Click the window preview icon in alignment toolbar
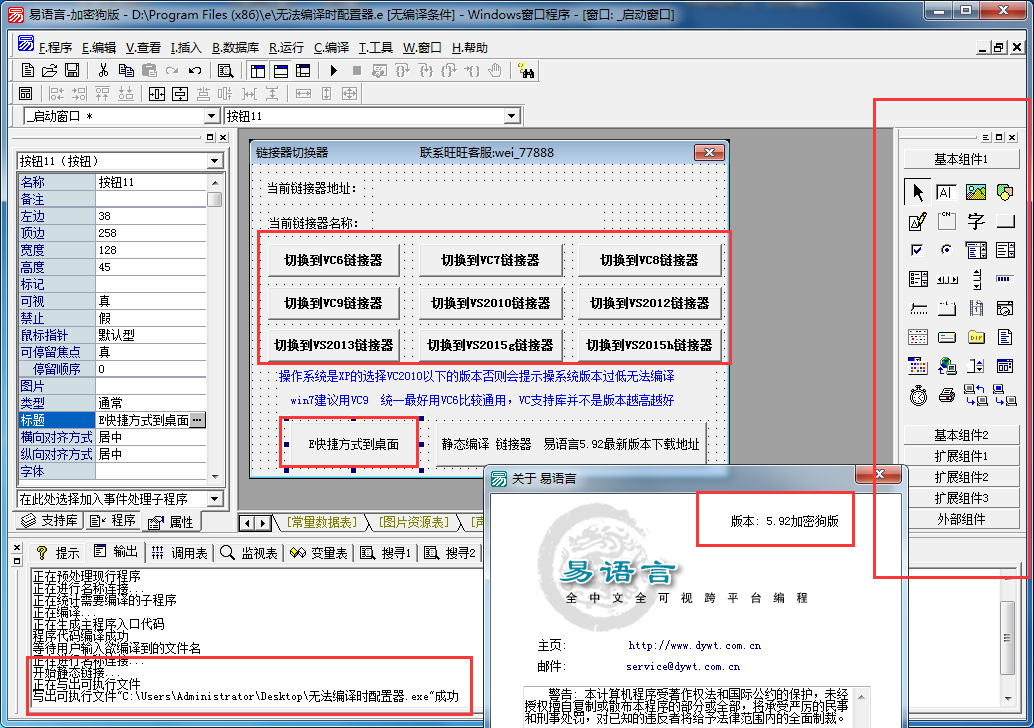The height and width of the screenshot is (728, 1034). point(26,94)
